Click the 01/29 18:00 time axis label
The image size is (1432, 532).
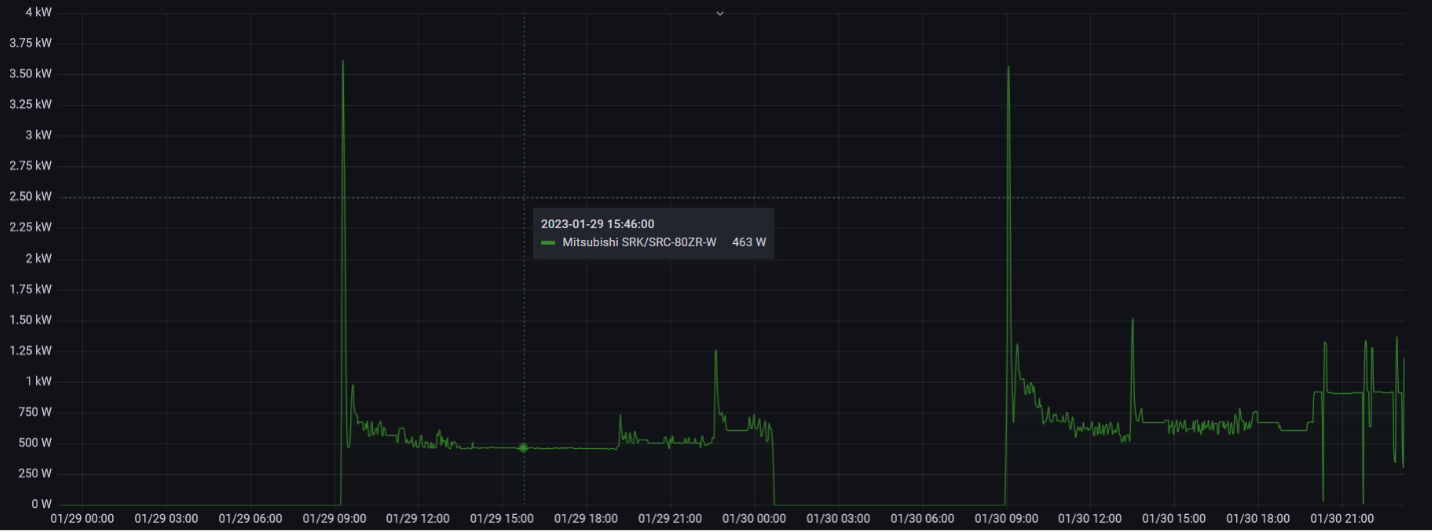coord(587,519)
